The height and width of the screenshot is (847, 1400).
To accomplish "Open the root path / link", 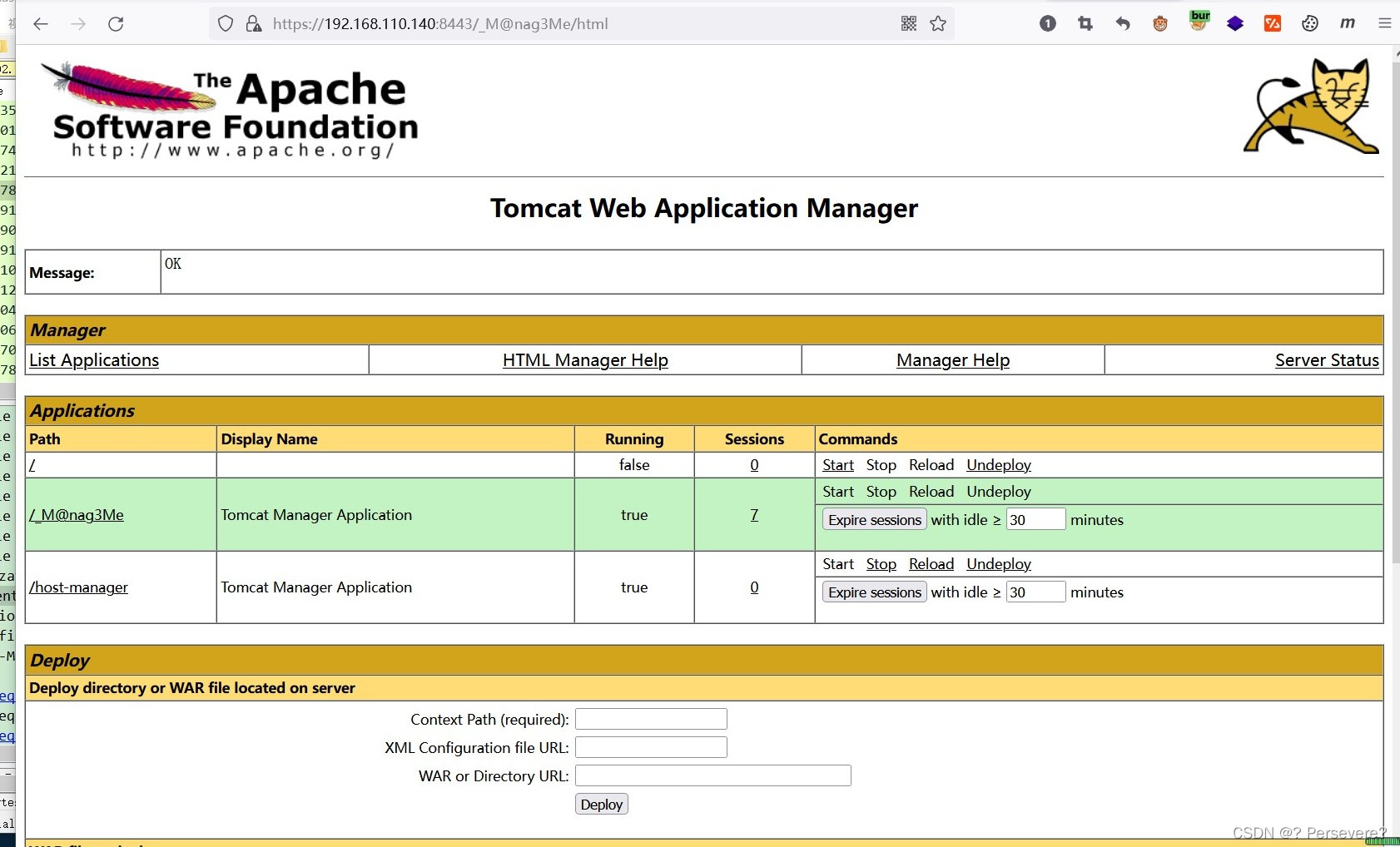I will [32, 465].
